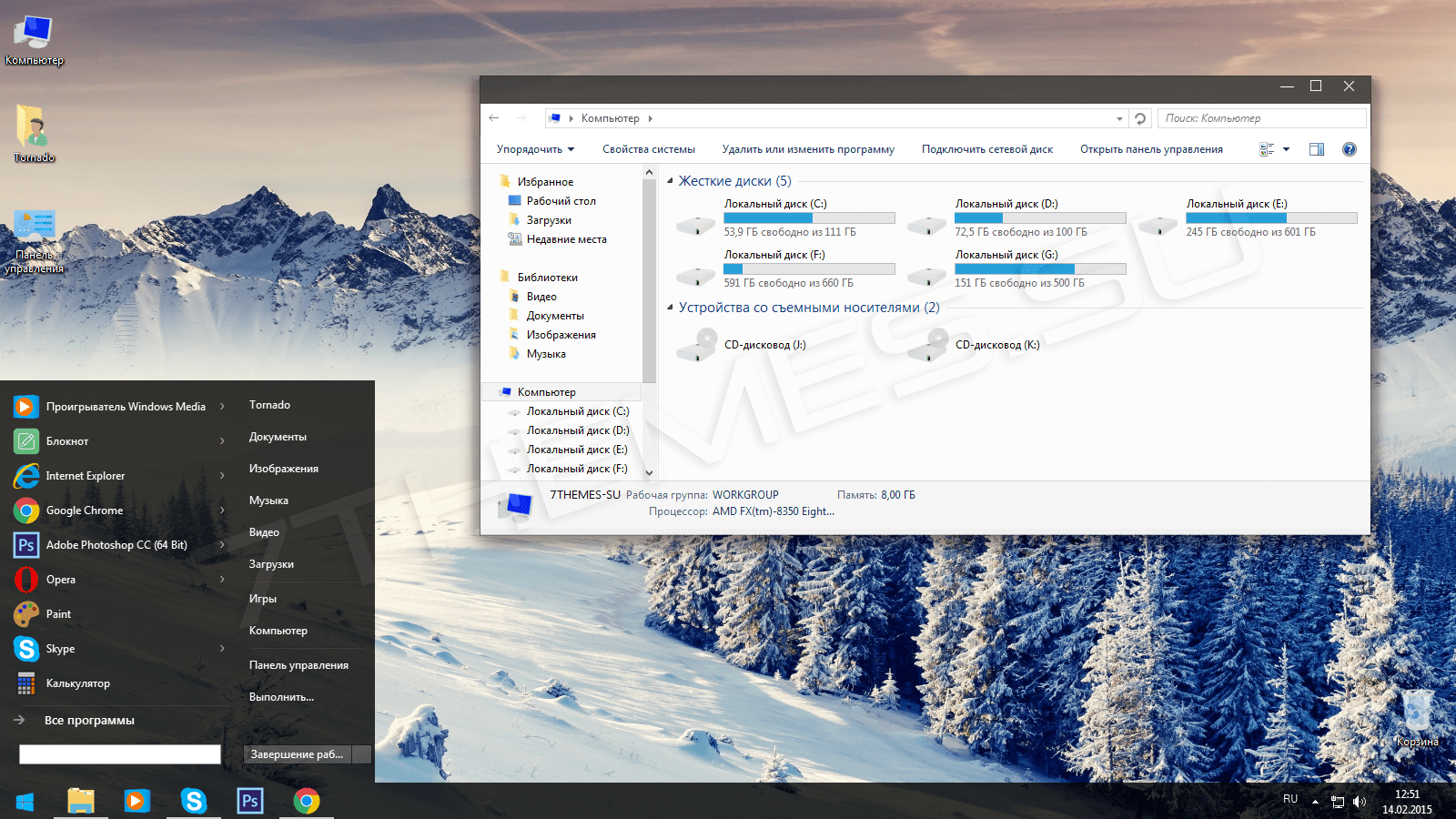Toggle the preview pane icon
Viewport: 1456px width, 819px height.
[1316, 149]
